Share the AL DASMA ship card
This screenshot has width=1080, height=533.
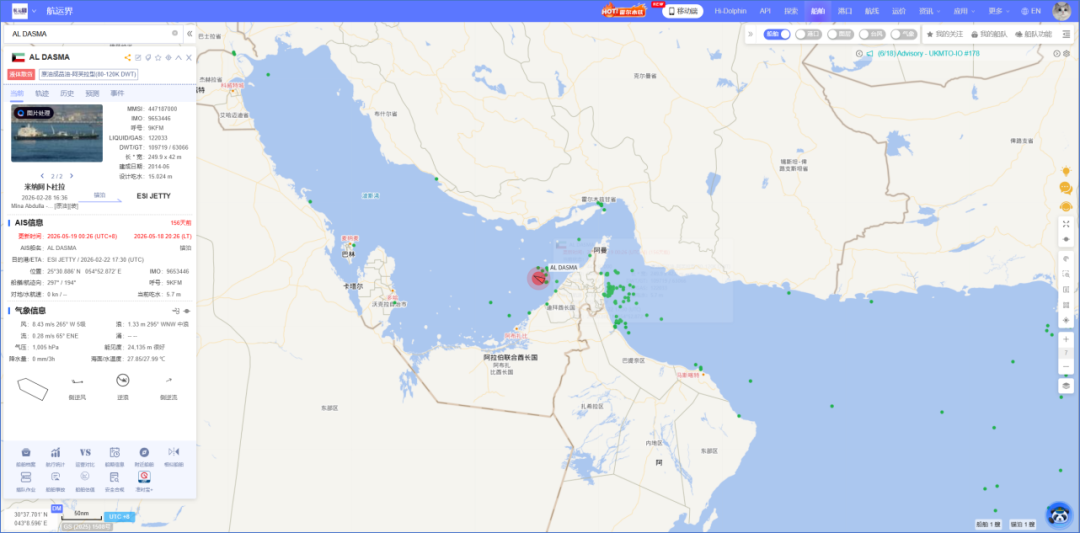(x=127, y=57)
